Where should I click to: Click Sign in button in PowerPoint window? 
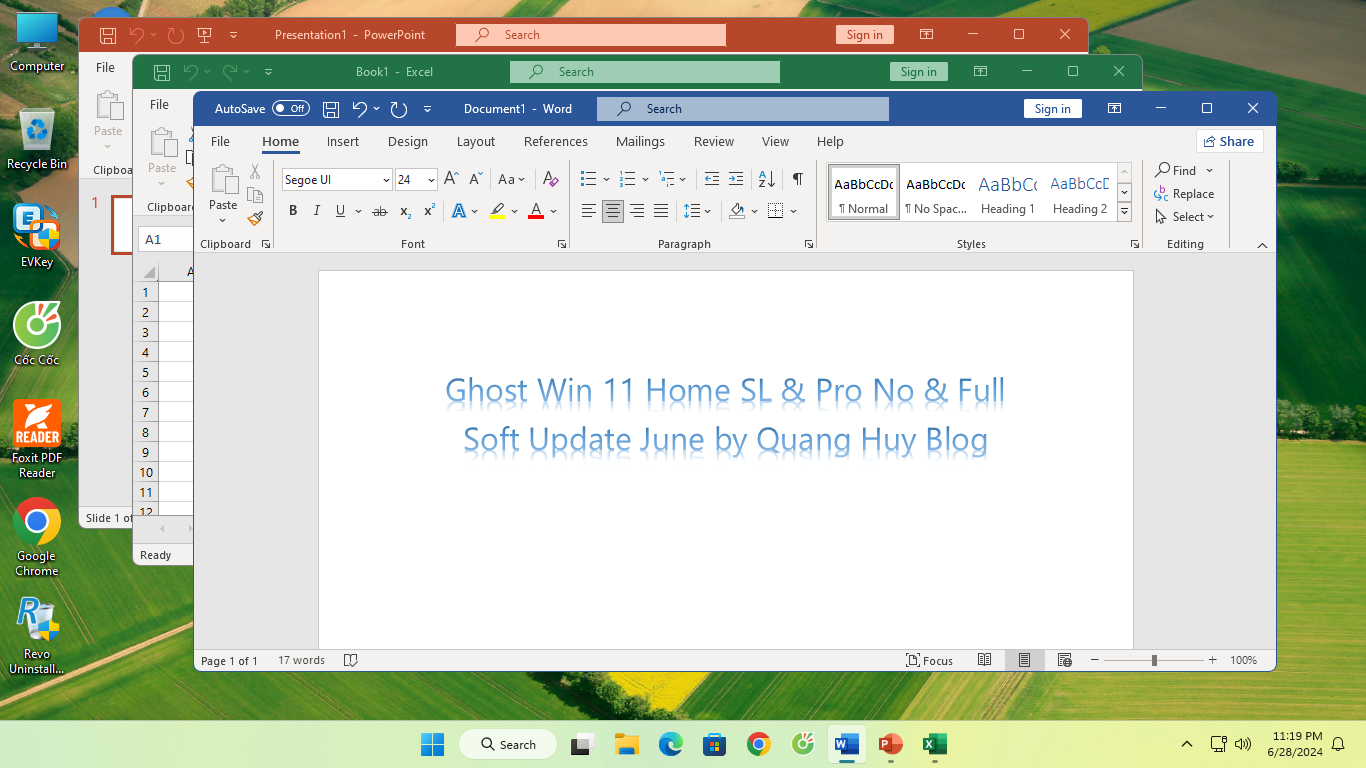coord(864,35)
